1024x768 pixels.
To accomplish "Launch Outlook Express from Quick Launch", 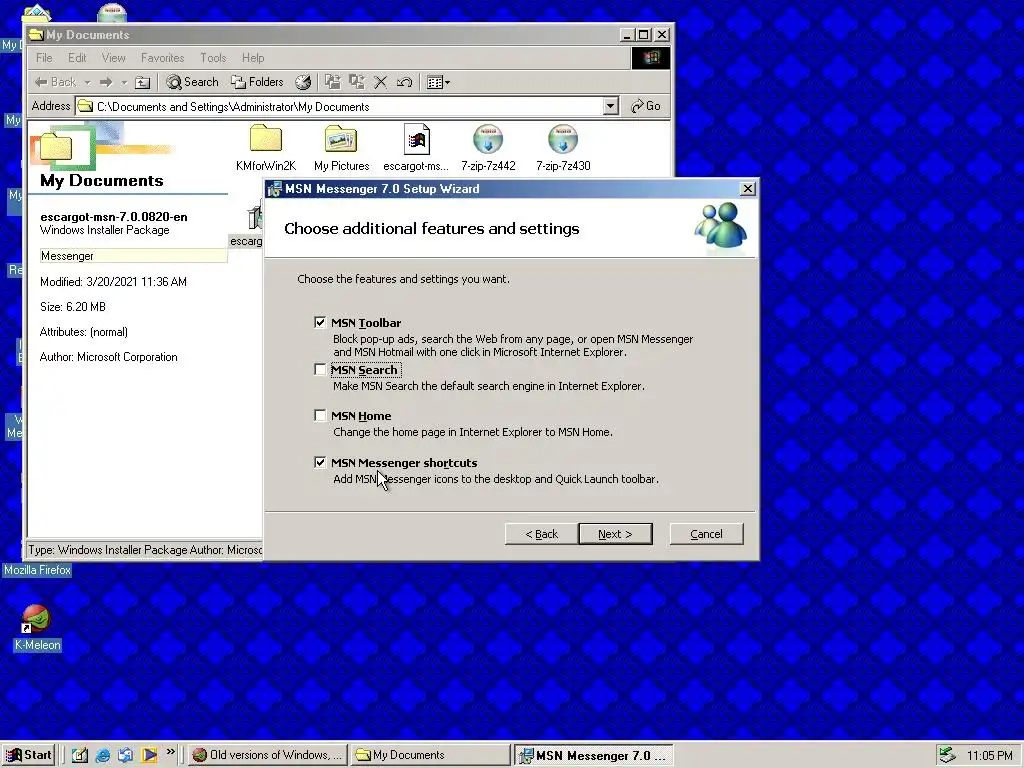I will [125, 755].
